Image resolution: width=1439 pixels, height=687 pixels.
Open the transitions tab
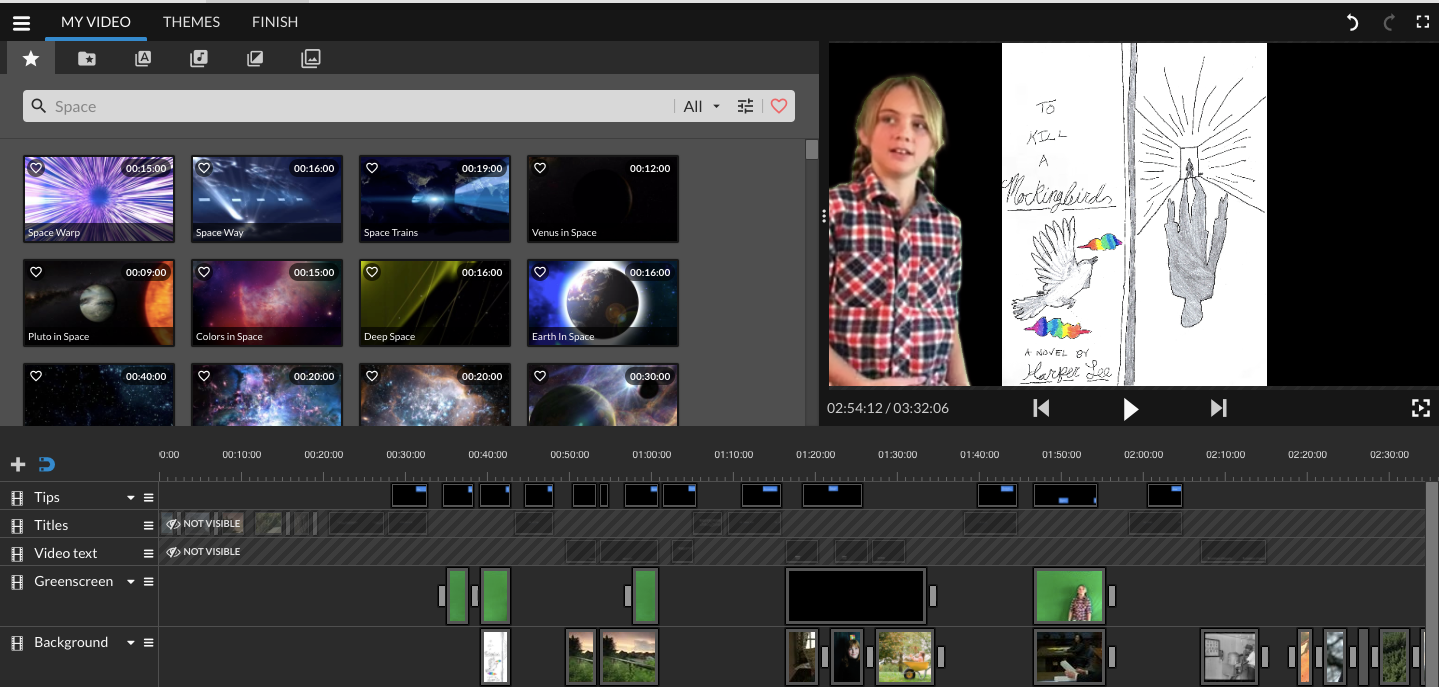coord(255,58)
